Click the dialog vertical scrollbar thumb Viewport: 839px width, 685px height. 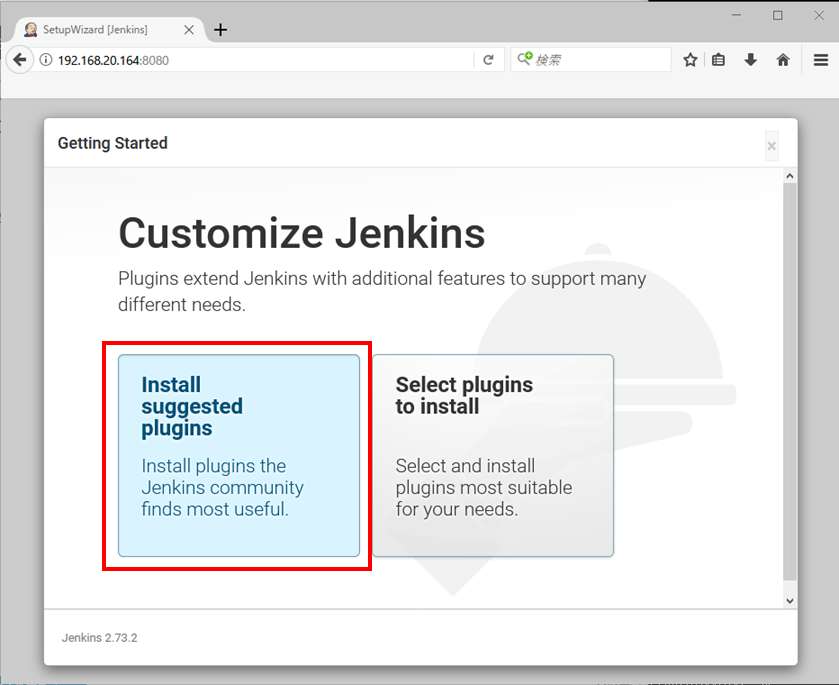(x=790, y=381)
